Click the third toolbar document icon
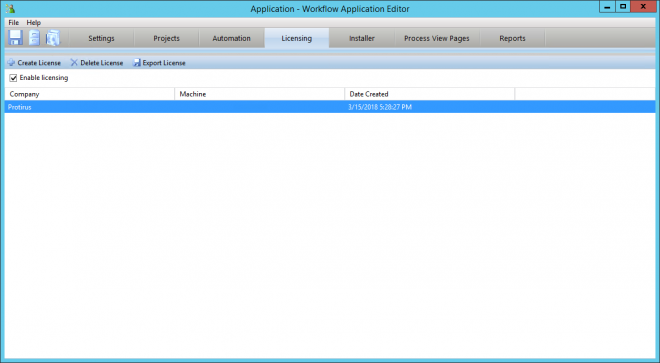The height and width of the screenshot is (363, 660). click(x=53, y=38)
